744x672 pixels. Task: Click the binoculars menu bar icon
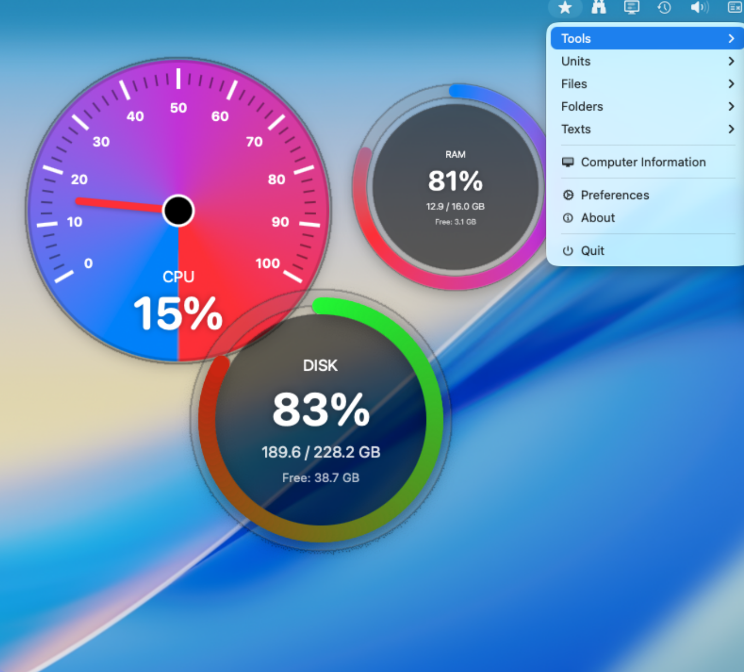pyautogui.click(x=598, y=8)
